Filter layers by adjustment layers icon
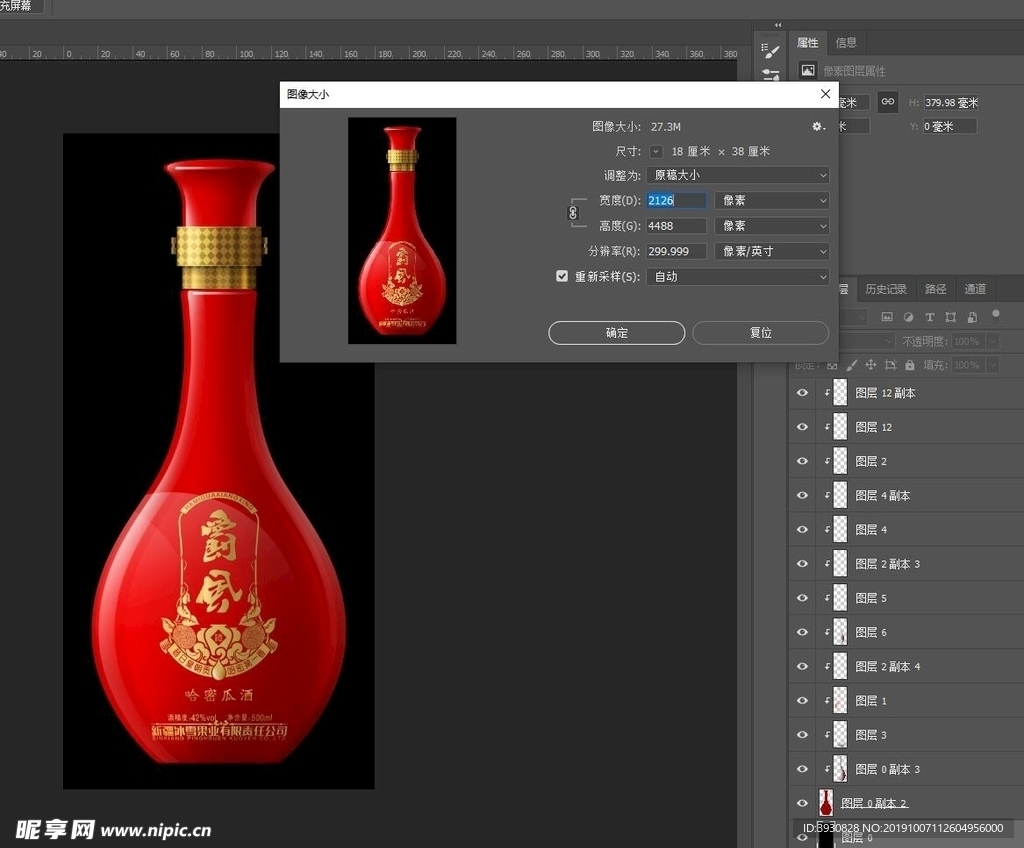 click(x=908, y=317)
